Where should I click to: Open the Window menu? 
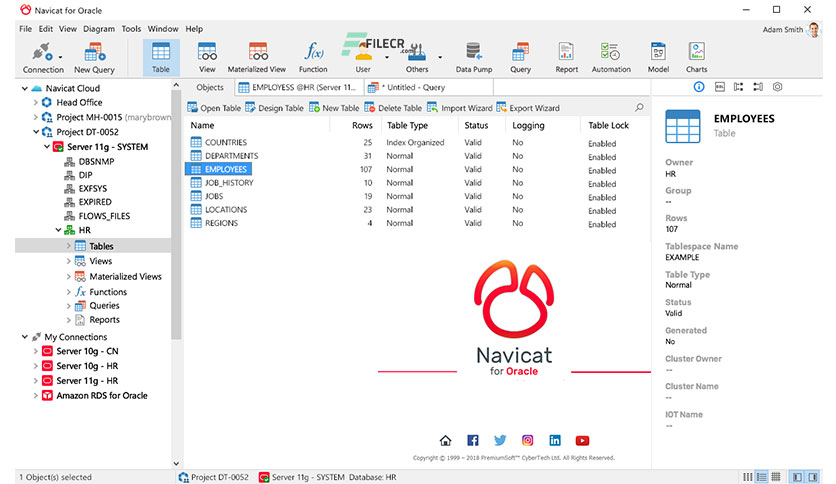[x=163, y=29]
